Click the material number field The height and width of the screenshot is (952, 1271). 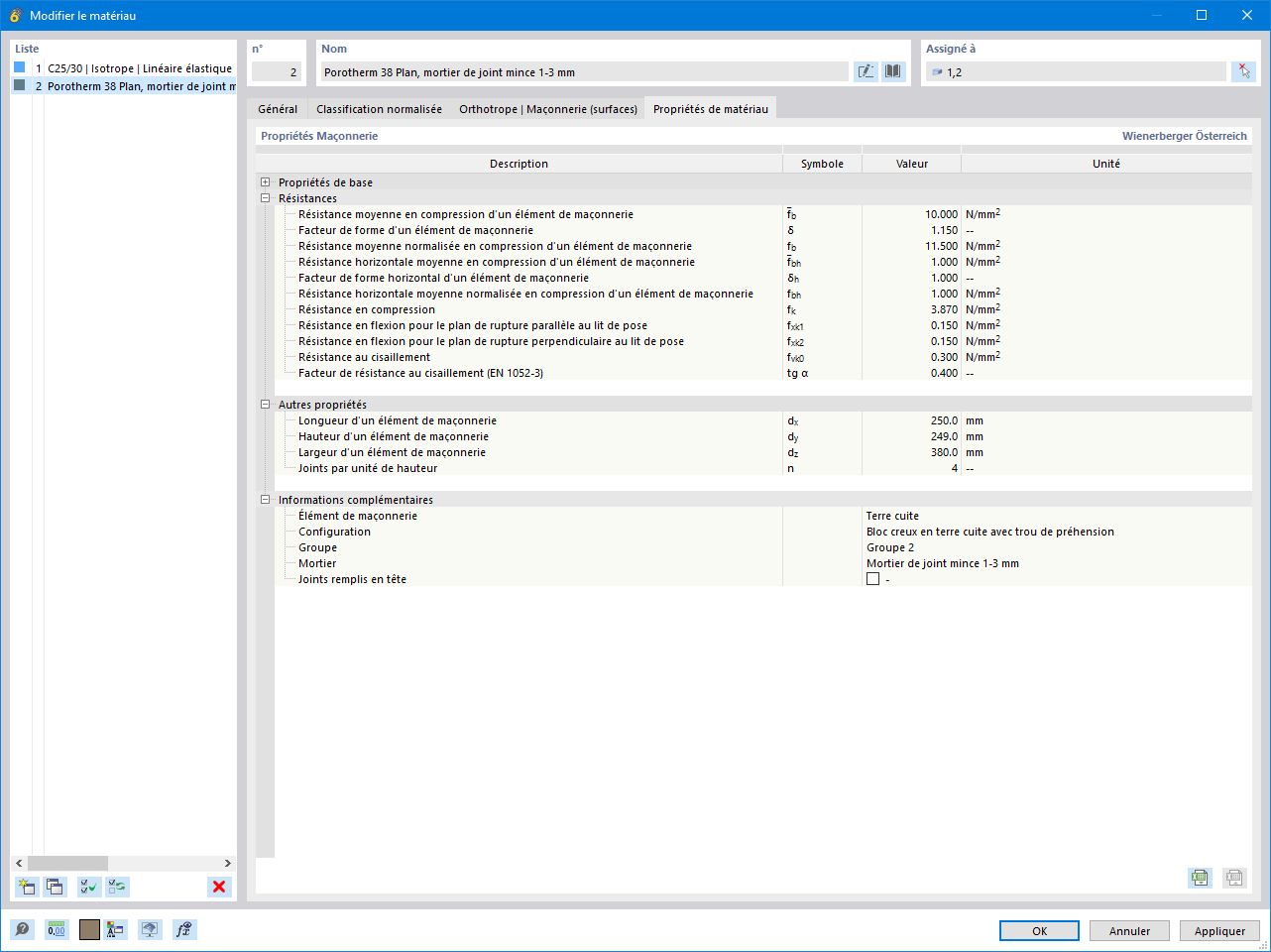pos(276,72)
